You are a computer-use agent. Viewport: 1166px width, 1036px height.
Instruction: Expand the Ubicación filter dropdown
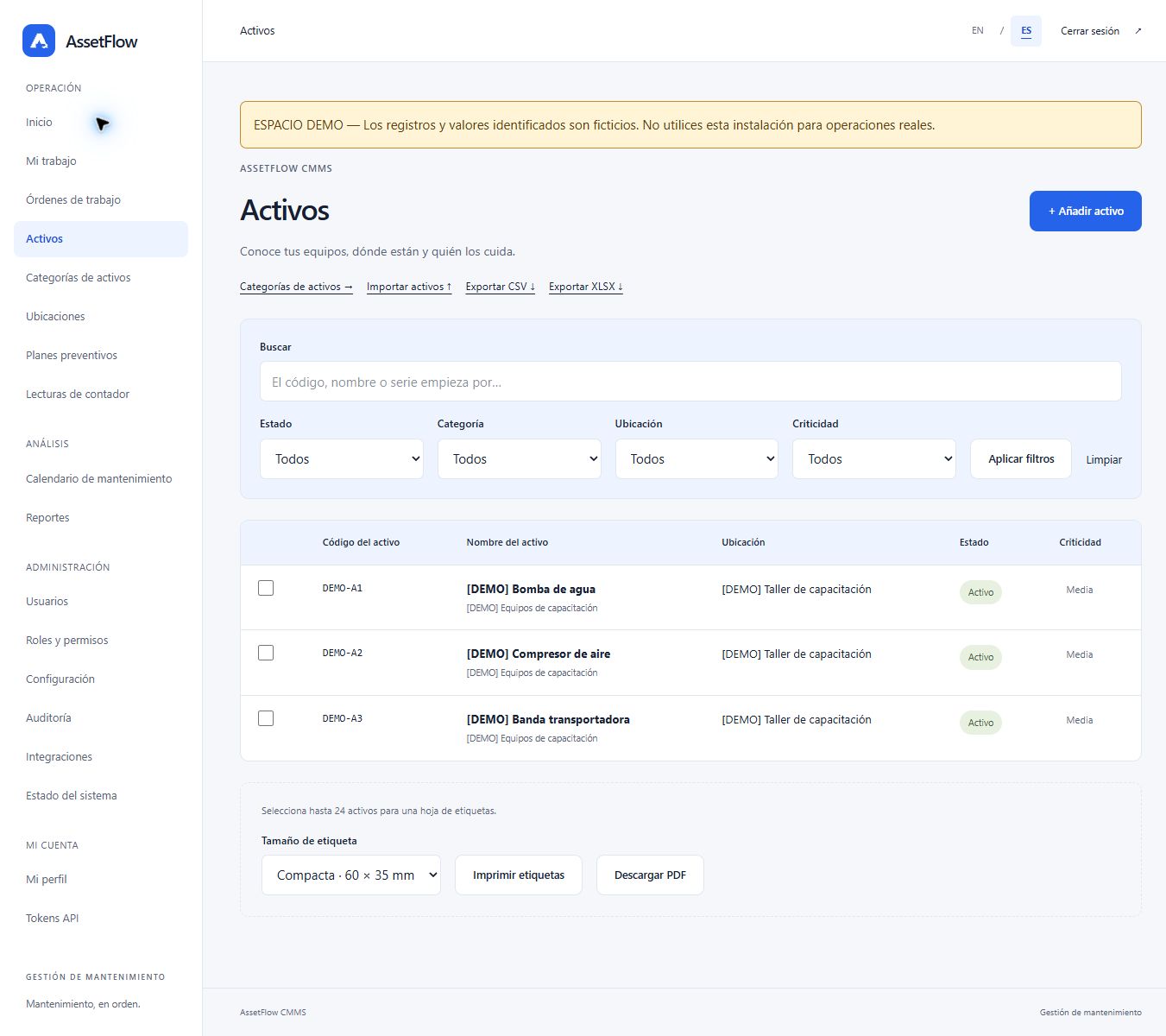click(x=696, y=459)
